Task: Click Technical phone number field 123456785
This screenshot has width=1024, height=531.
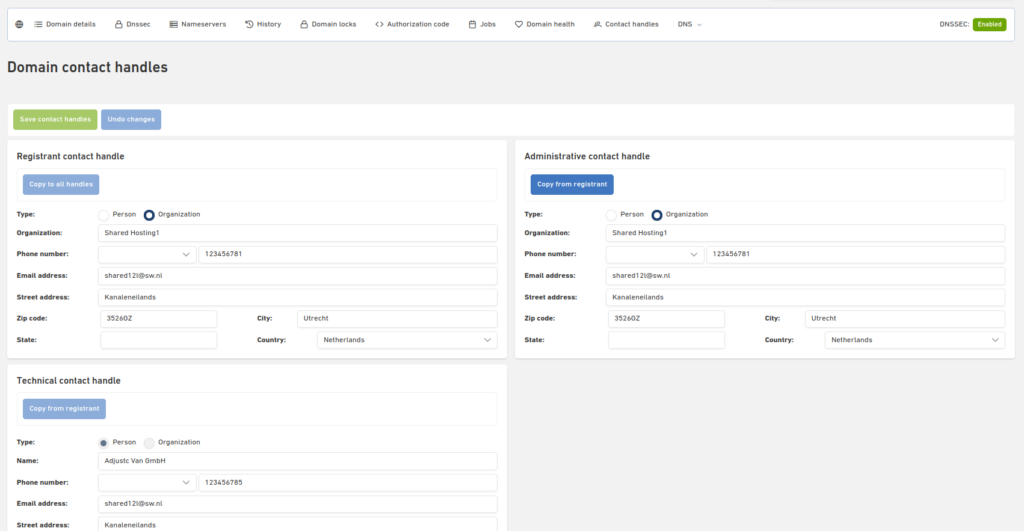Action: pos(348,483)
